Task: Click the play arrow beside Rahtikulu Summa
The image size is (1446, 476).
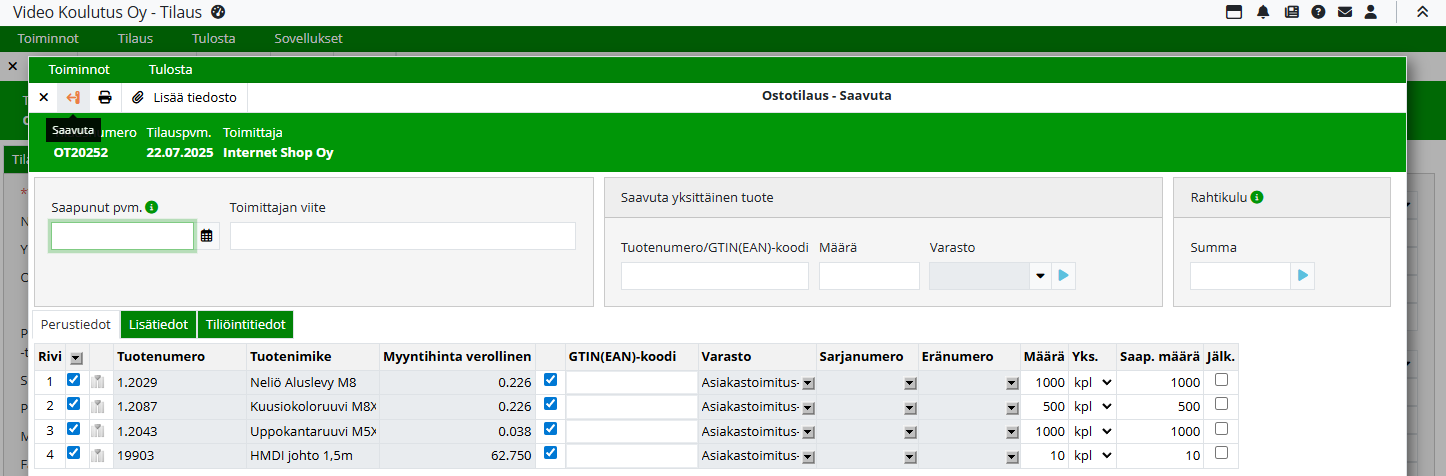Action: 1302,276
